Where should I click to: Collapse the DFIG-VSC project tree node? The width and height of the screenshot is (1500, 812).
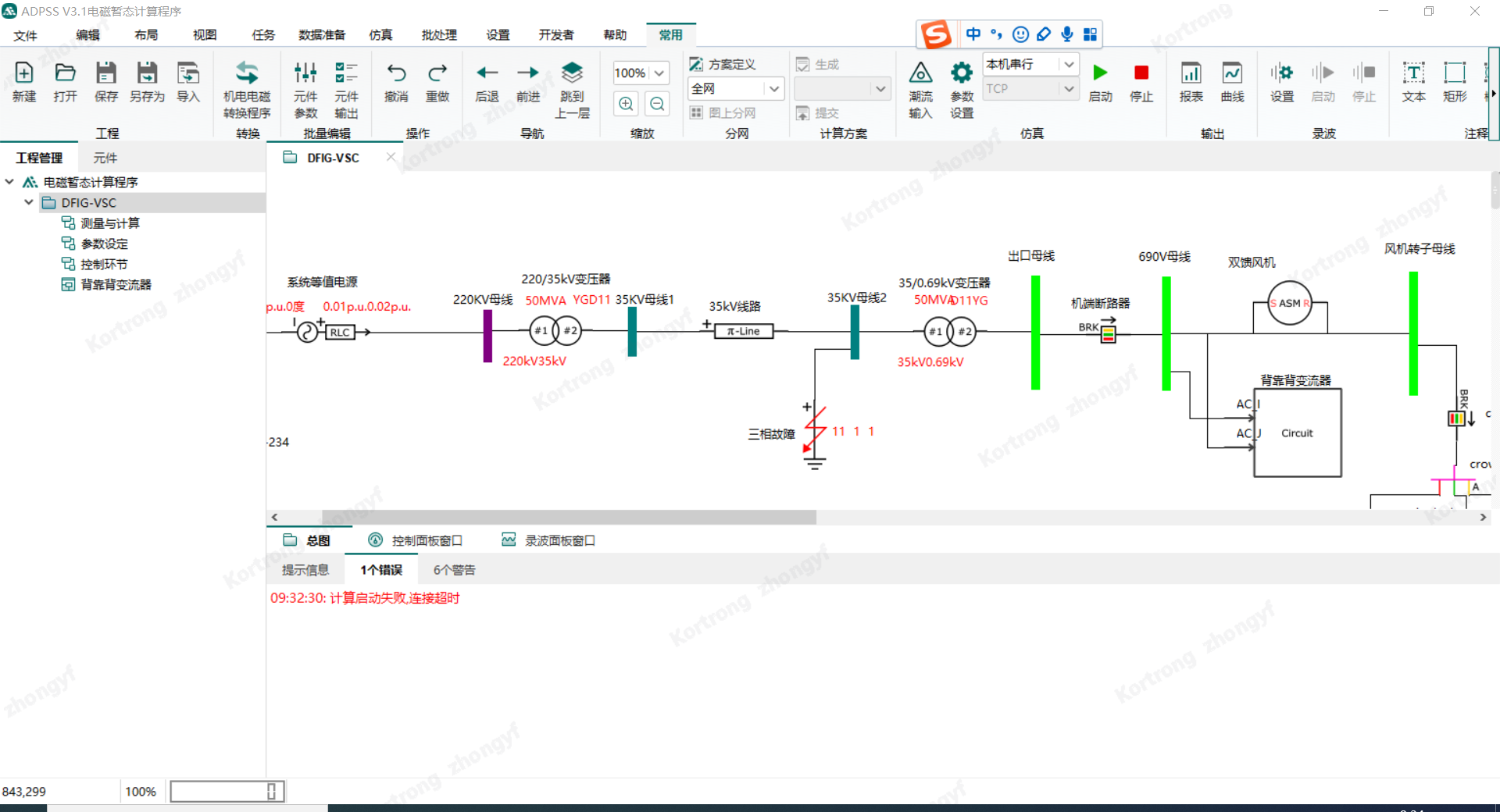click(x=29, y=202)
